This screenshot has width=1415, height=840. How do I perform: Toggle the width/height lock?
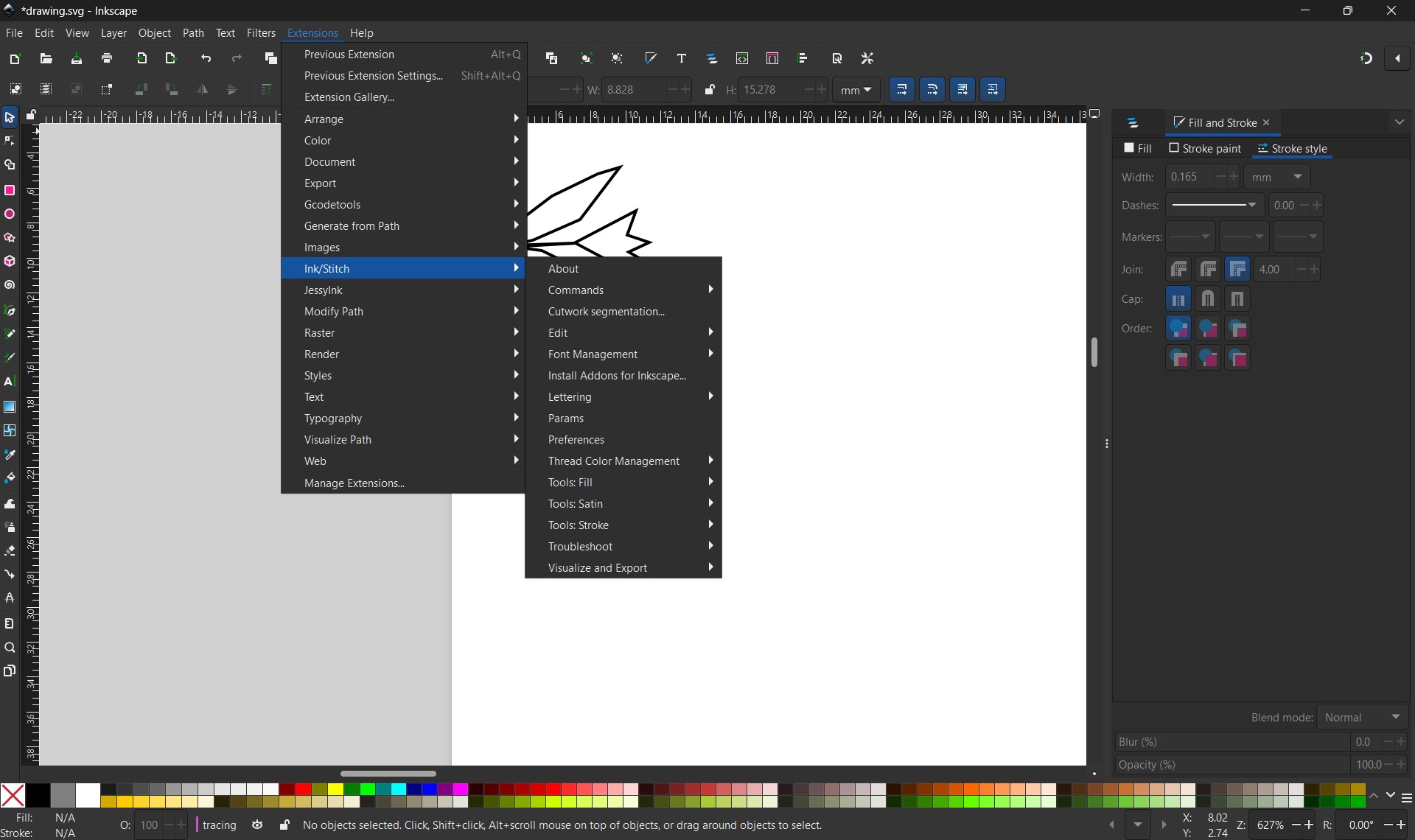(x=710, y=90)
